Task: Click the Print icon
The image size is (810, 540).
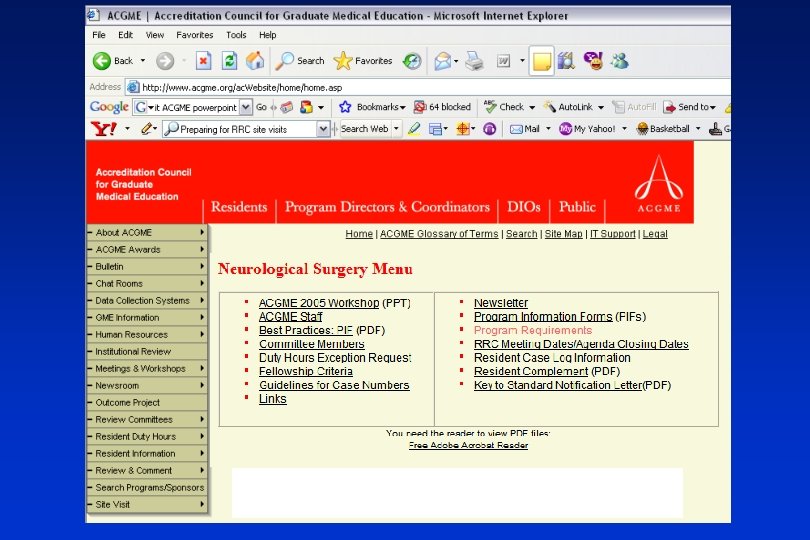Action: (x=474, y=61)
